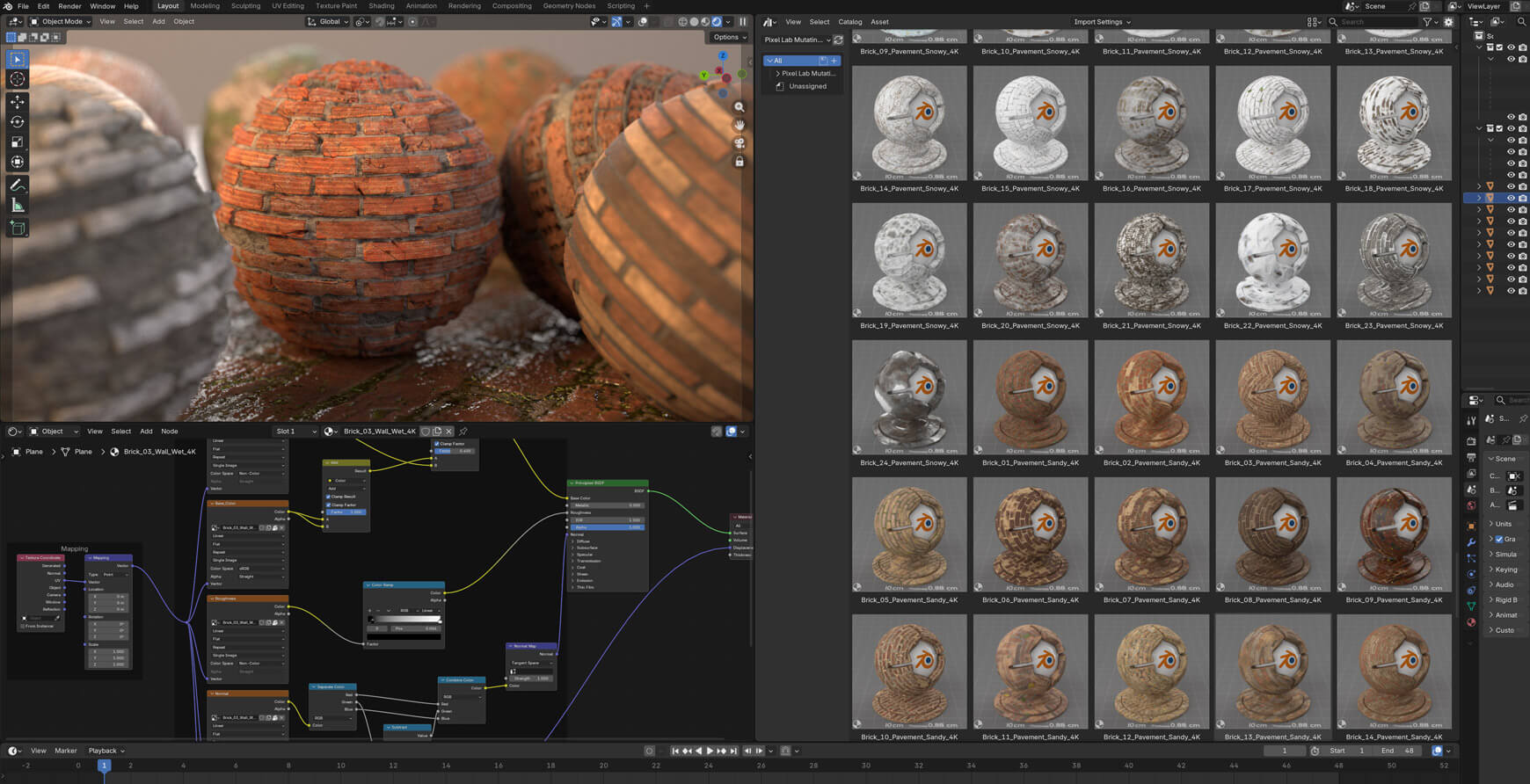Open the viewport Options dropdown
The height and width of the screenshot is (784, 1530).
(729, 37)
